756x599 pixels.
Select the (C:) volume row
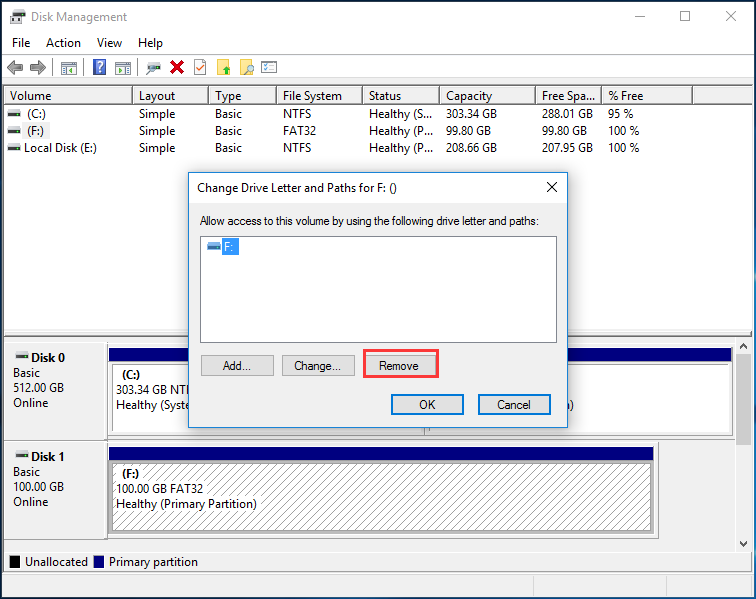348,114
